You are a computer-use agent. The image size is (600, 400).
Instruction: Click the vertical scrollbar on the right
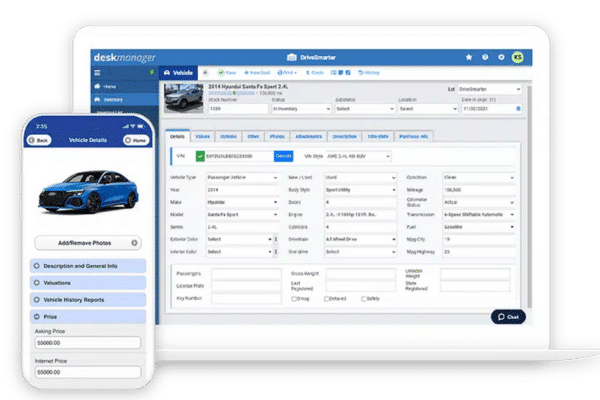click(x=530, y=196)
